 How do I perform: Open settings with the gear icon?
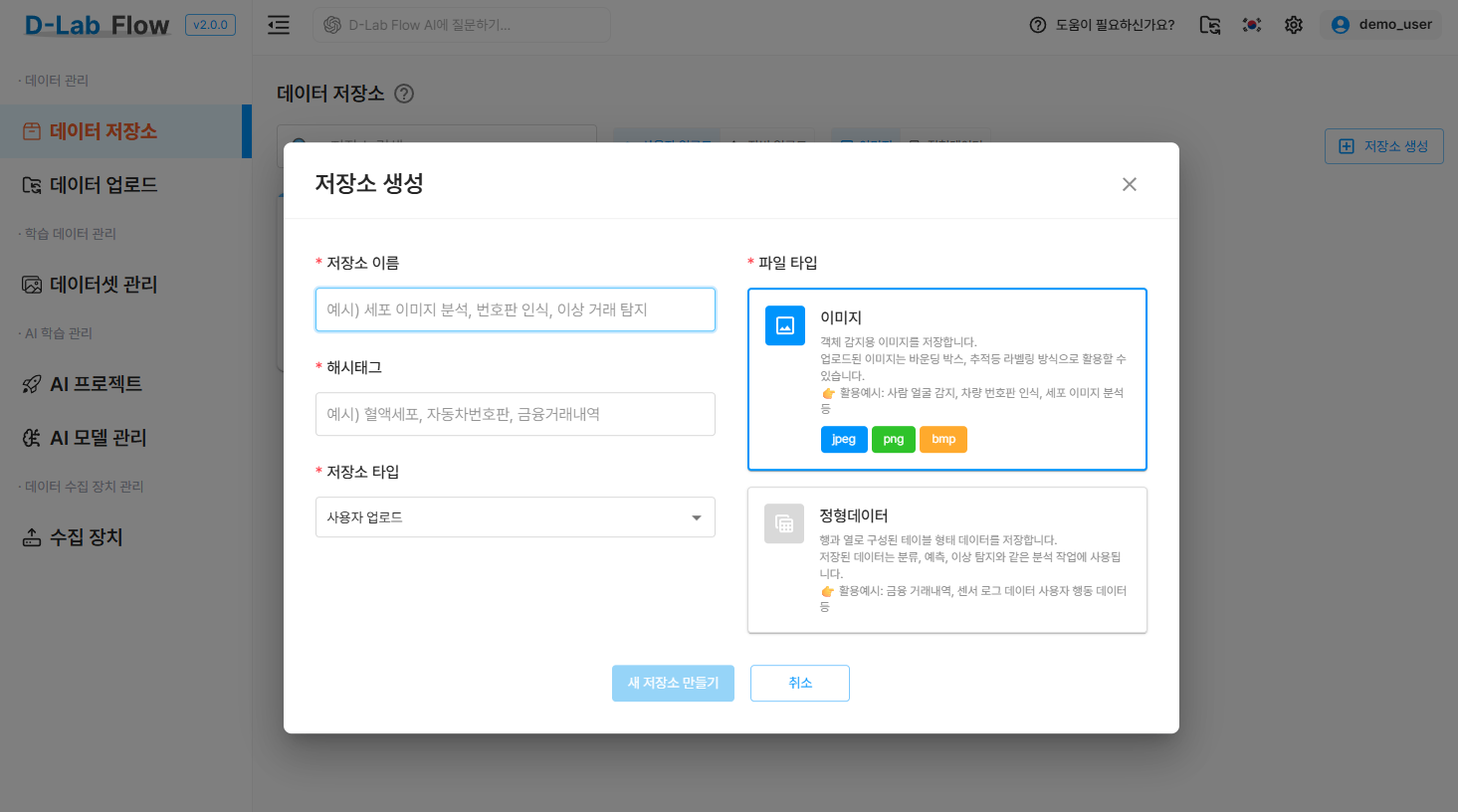point(1294,25)
